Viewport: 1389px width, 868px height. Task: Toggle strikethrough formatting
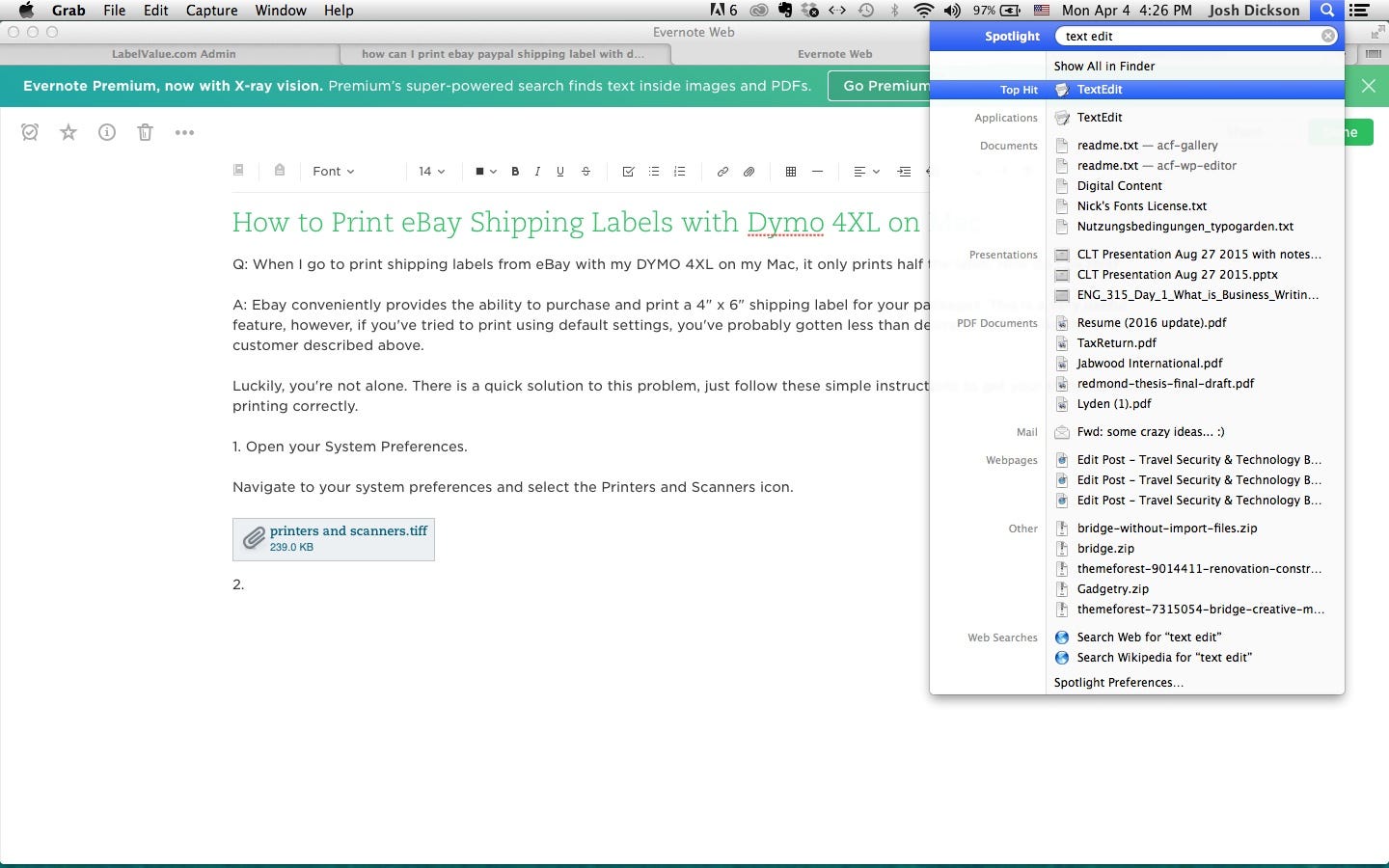click(x=586, y=172)
